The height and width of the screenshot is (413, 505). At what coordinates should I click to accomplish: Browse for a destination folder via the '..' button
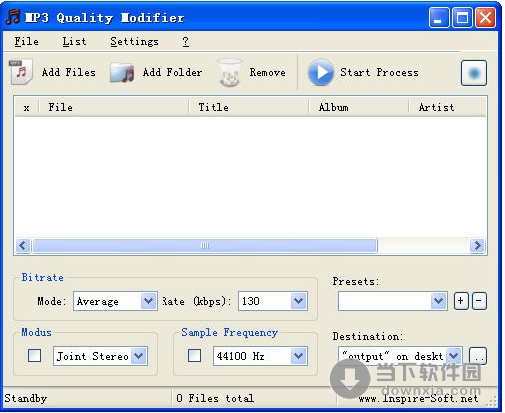pos(478,356)
